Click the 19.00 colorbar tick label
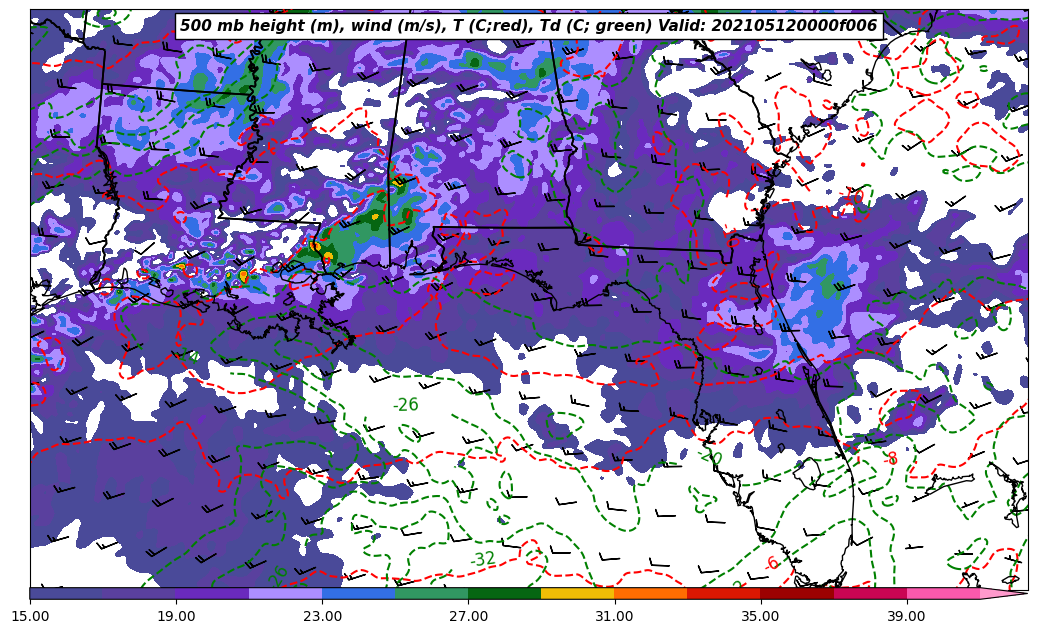 click(x=176, y=616)
